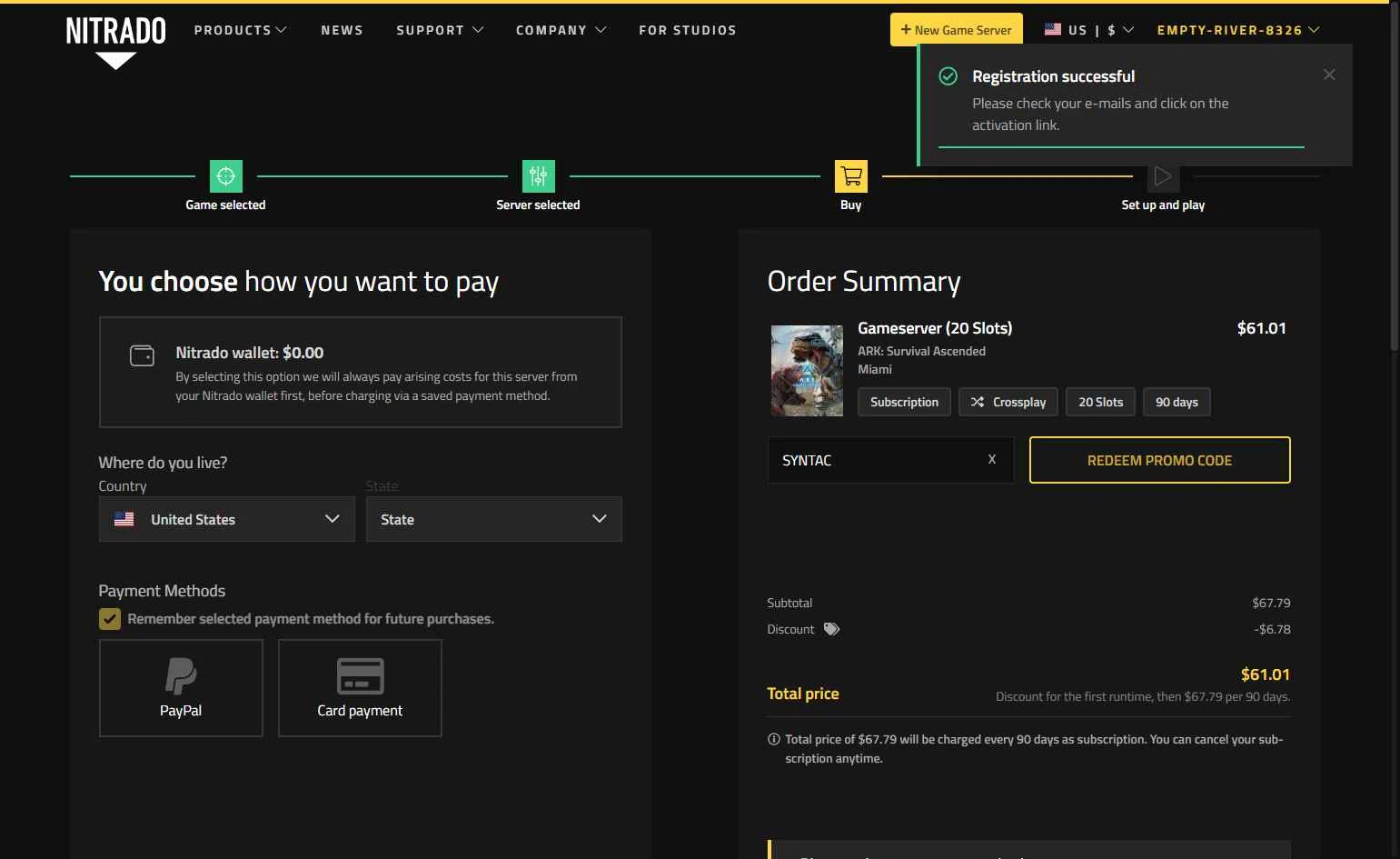This screenshot has height=859, width=1400.
Task: Click the Game selected crosshair step icon
Action: [226, 176]
